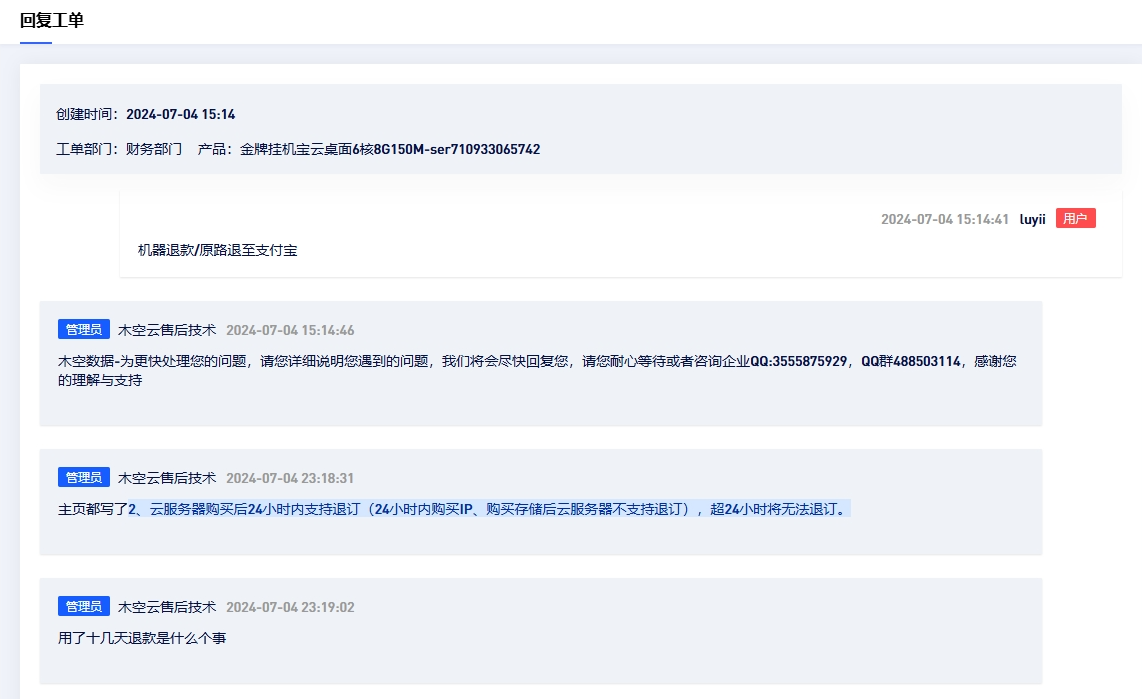
Task: Click the user message 机器退款/原路退至支付宝
Action: click(x=217, y=250)
